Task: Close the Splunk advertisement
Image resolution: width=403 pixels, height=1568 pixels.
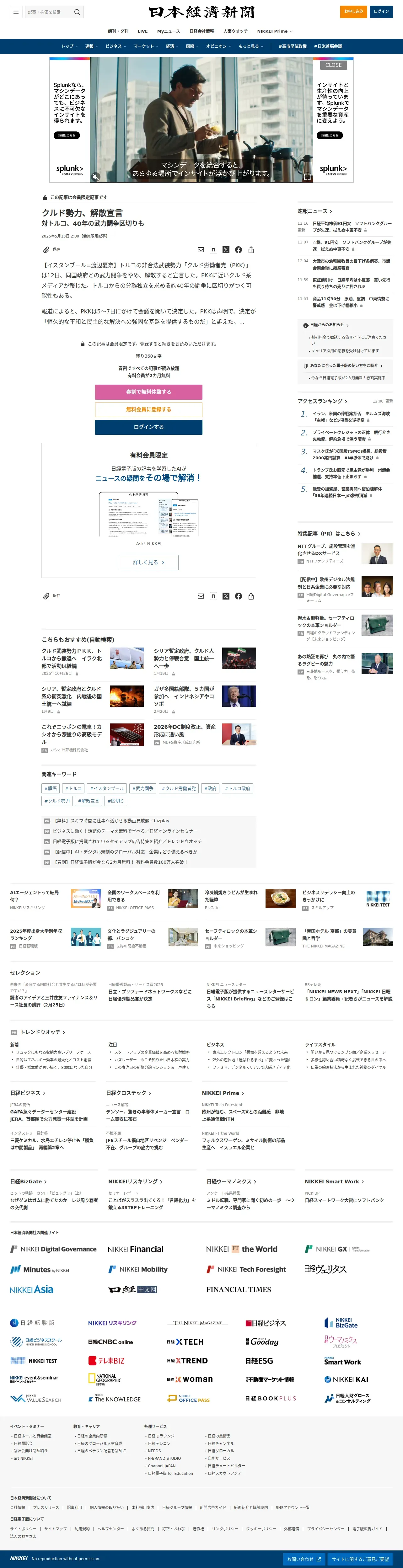Action: pyautogui.click(x=334, y=65)
